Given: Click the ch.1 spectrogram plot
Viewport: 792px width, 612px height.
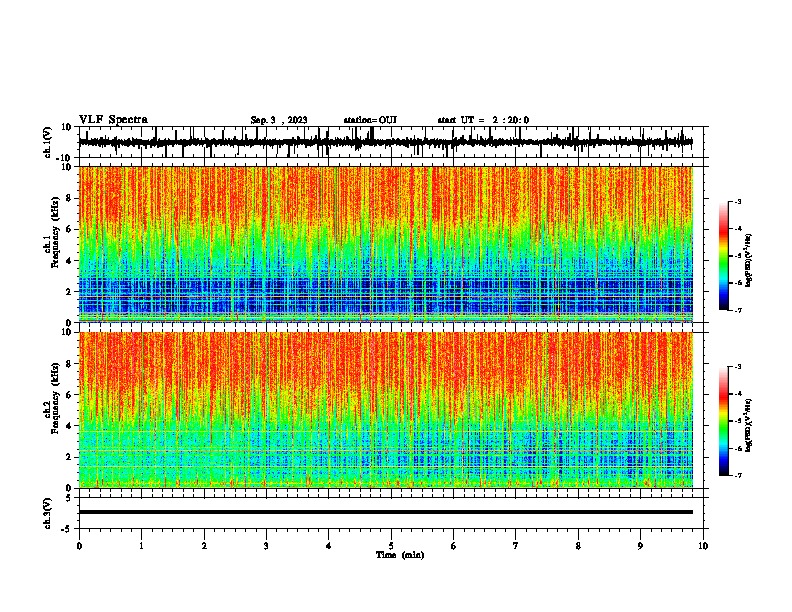Looking at the screenshot, I should (x=385, y=244).
